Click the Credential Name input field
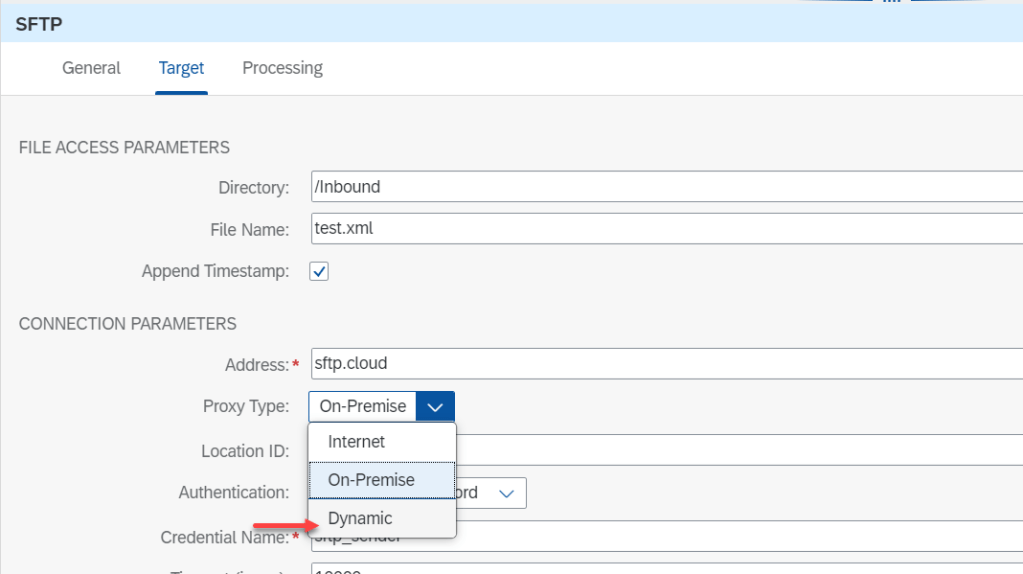The width and height of the screenshot is (1023, 574). click(740, 537)
